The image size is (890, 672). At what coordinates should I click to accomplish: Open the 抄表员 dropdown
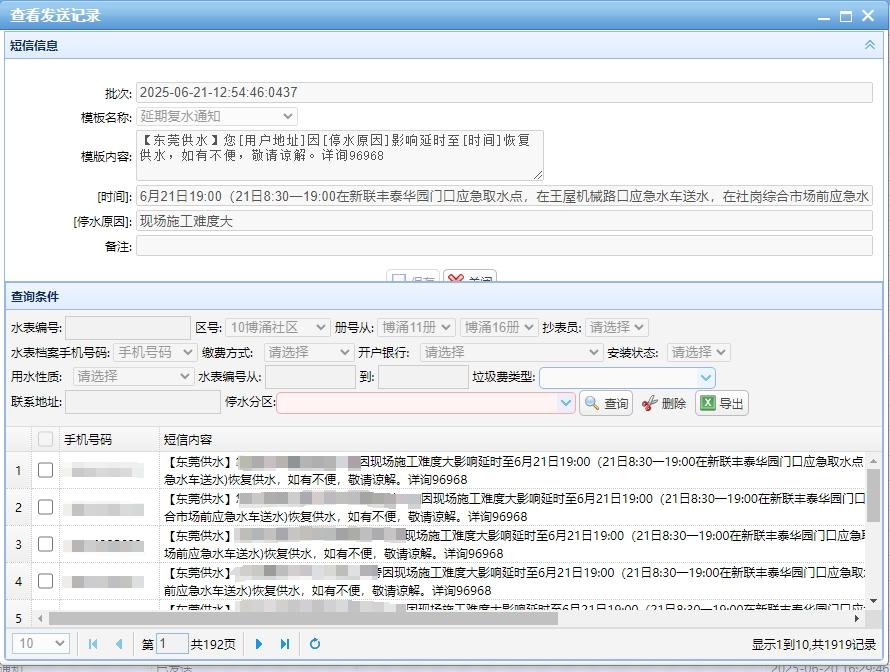tap(616, 327)
